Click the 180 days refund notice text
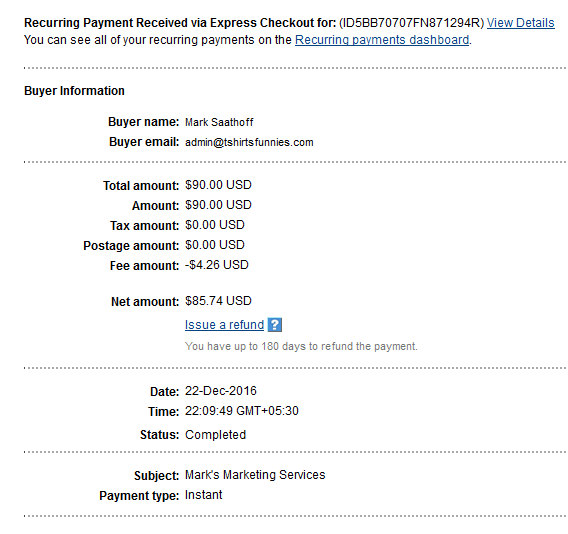 [x=301, y=346]
